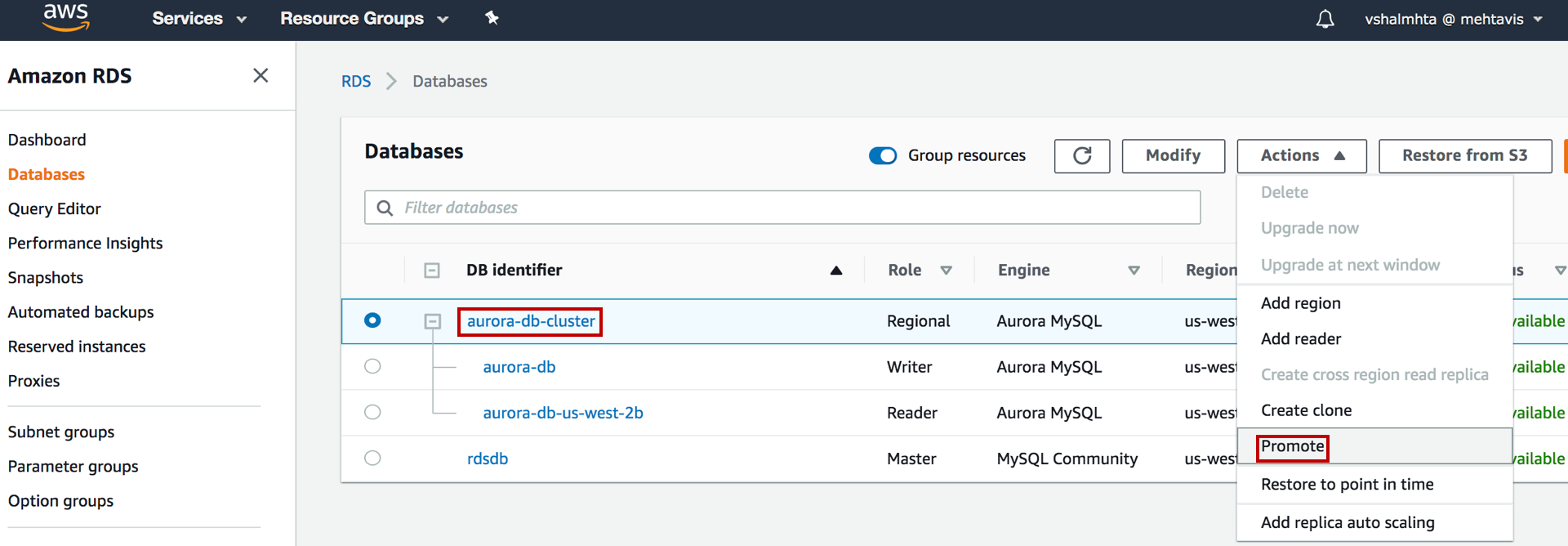Click the refresh databases button

[x=1082, y=155]
